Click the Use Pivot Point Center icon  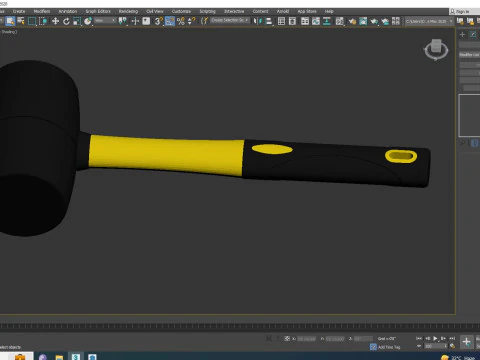pos(123,21)
